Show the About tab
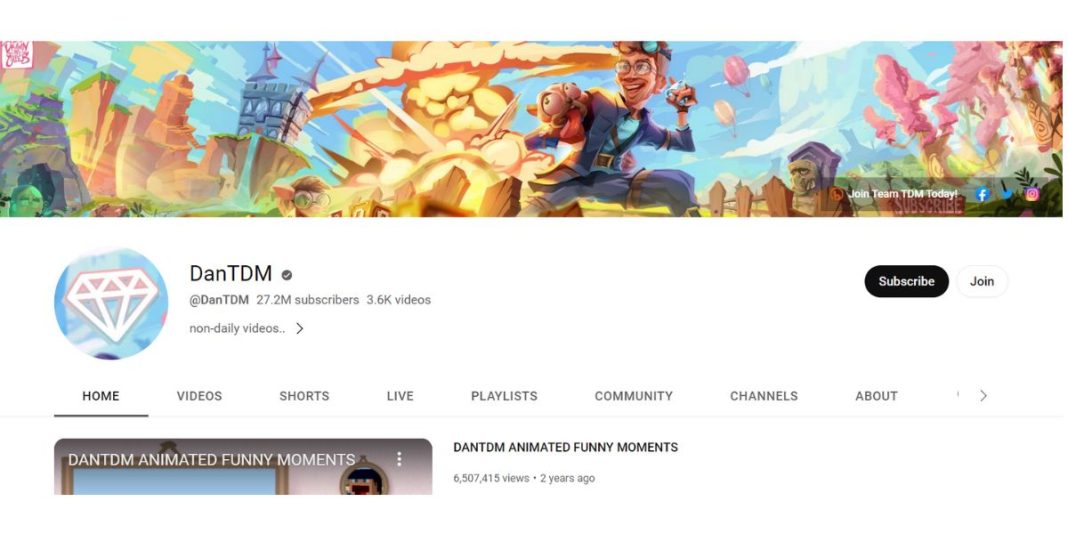Image resolution: width=1068 pixels, height=534 pixels. click(x=876, y=396)
